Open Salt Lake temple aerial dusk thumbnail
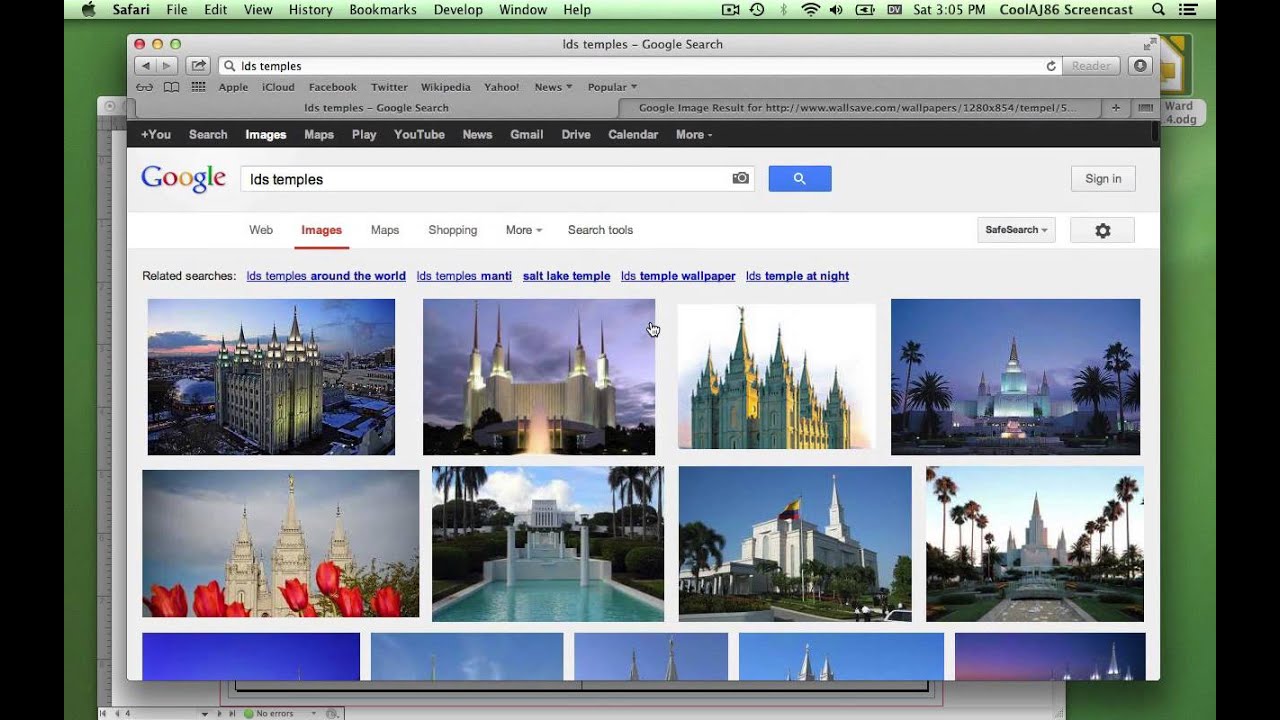The height and width of the screenshot is (720, 1280). pos(271,377)
